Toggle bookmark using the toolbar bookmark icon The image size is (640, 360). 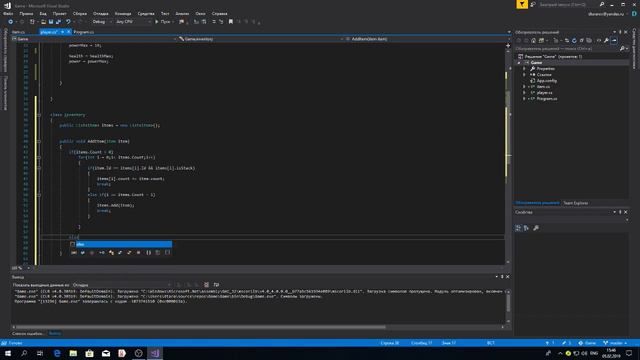(x=231, y=22)
